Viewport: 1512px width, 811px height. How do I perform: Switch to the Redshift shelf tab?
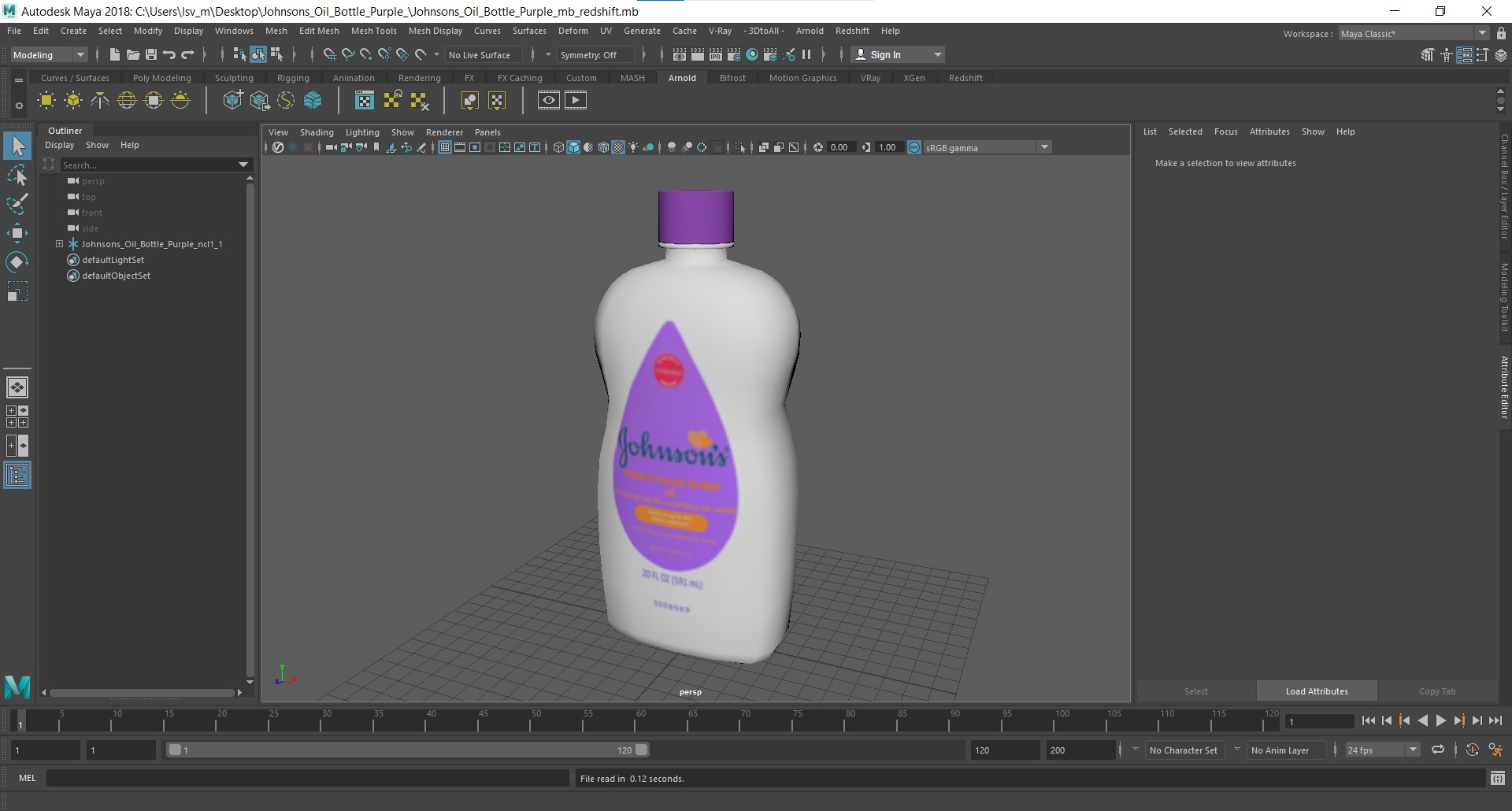965,78
